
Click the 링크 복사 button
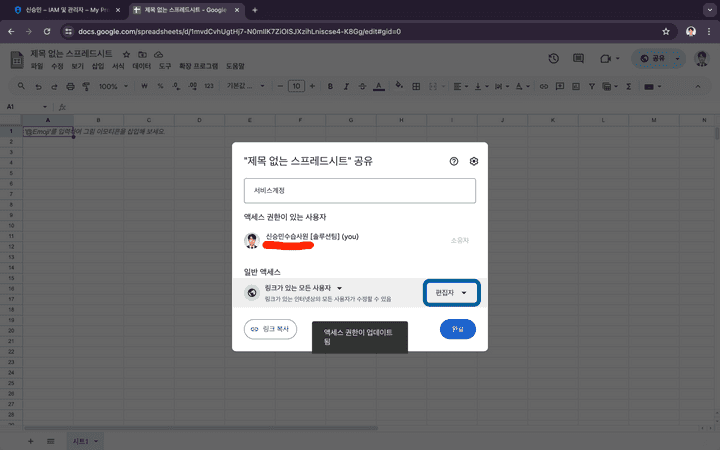point(270,329)
